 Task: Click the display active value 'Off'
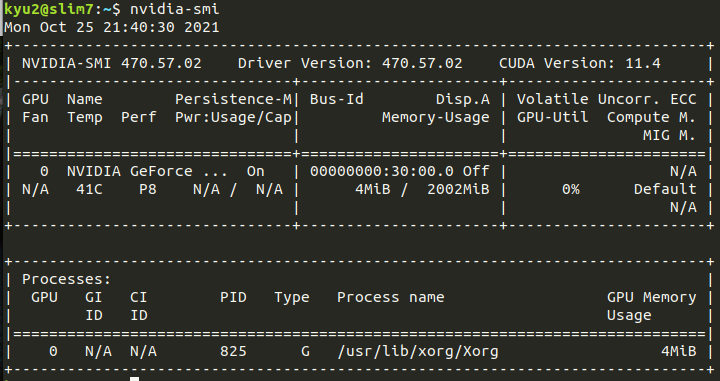(x=476, y=171)
